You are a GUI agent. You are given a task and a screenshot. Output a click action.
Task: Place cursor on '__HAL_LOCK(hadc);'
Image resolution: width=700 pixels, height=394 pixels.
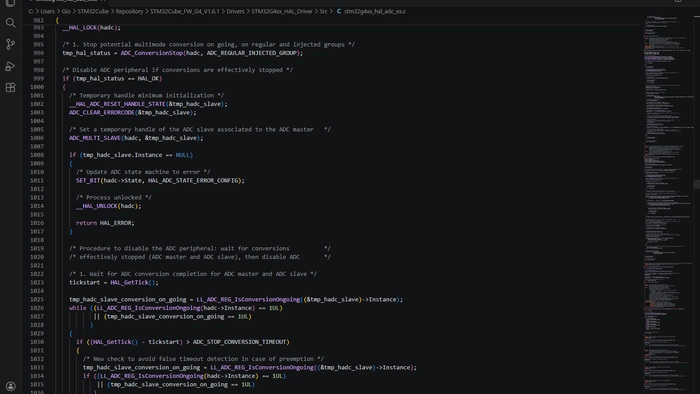[x=92, y=28]
